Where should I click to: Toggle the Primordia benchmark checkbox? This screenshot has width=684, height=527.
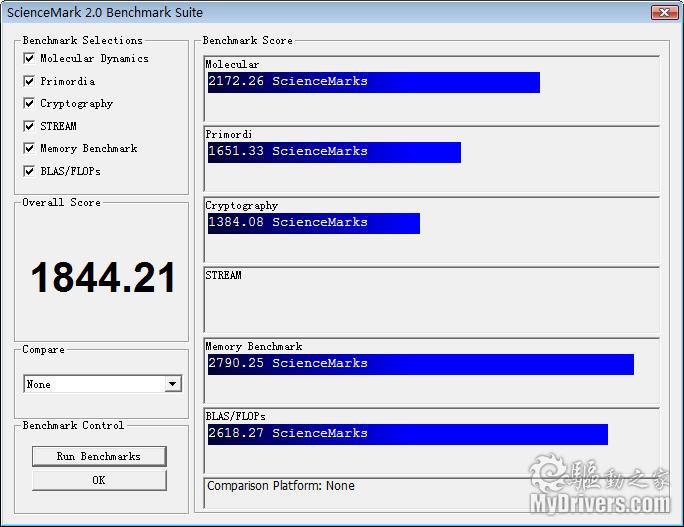point(30,81)
